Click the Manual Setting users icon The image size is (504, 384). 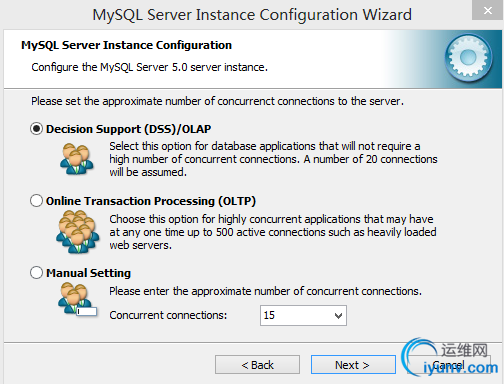[x=77, y=299]
